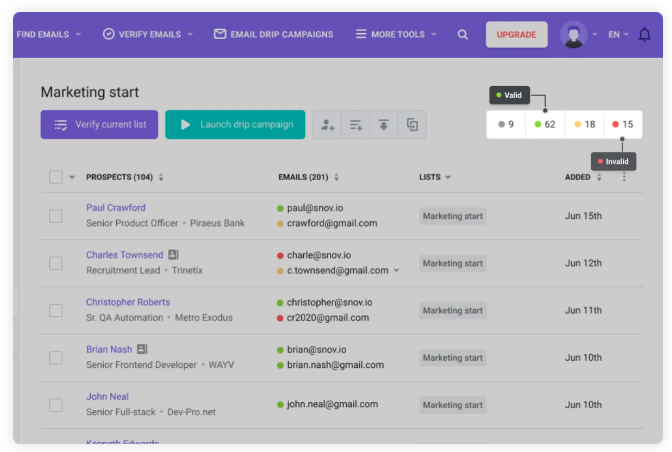This screenshot has height=452, width=672.
Task: Click email paul@snov.io
Action: point(315,208)
